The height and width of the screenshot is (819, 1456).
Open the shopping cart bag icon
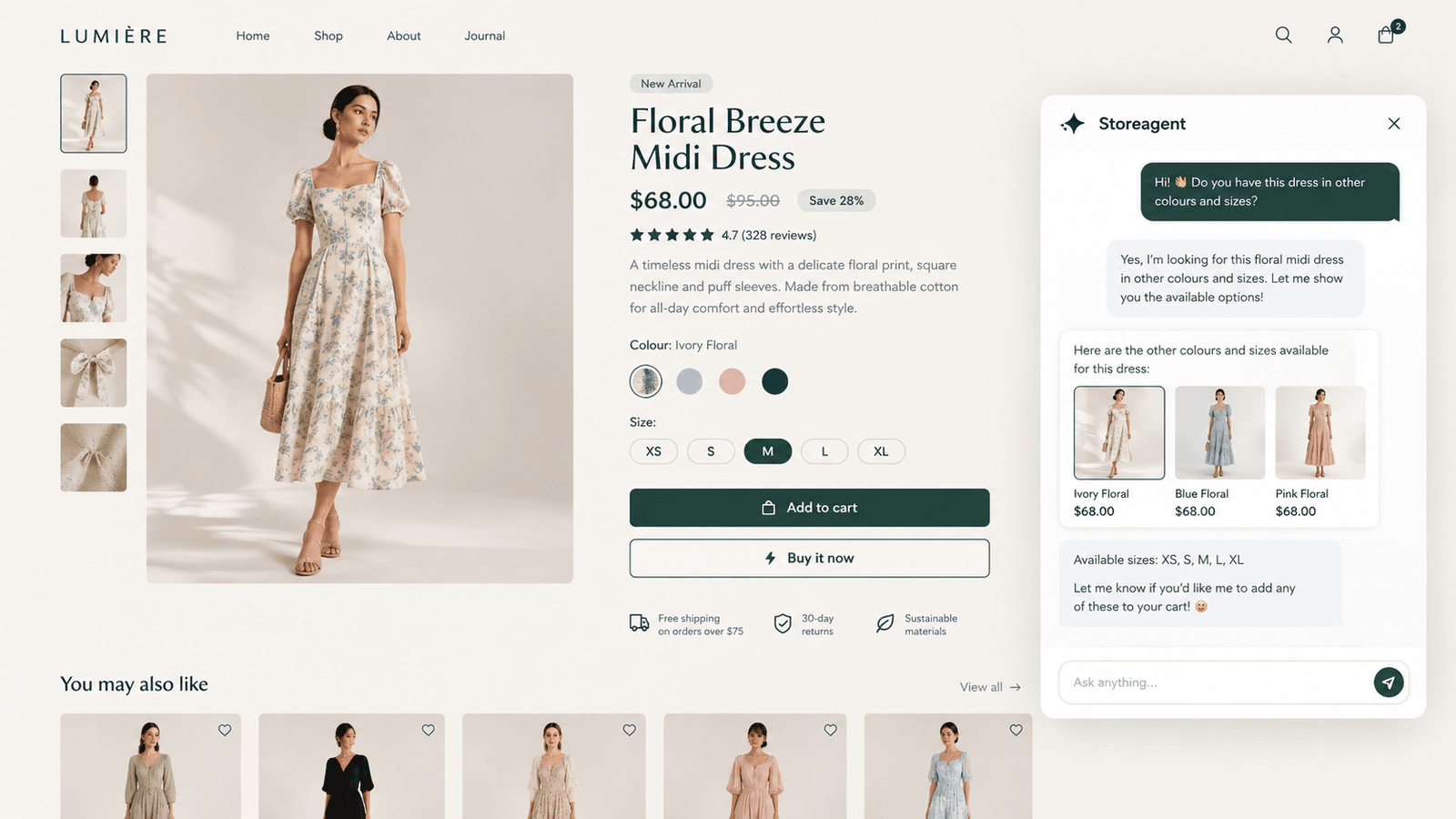point(1386,35)
